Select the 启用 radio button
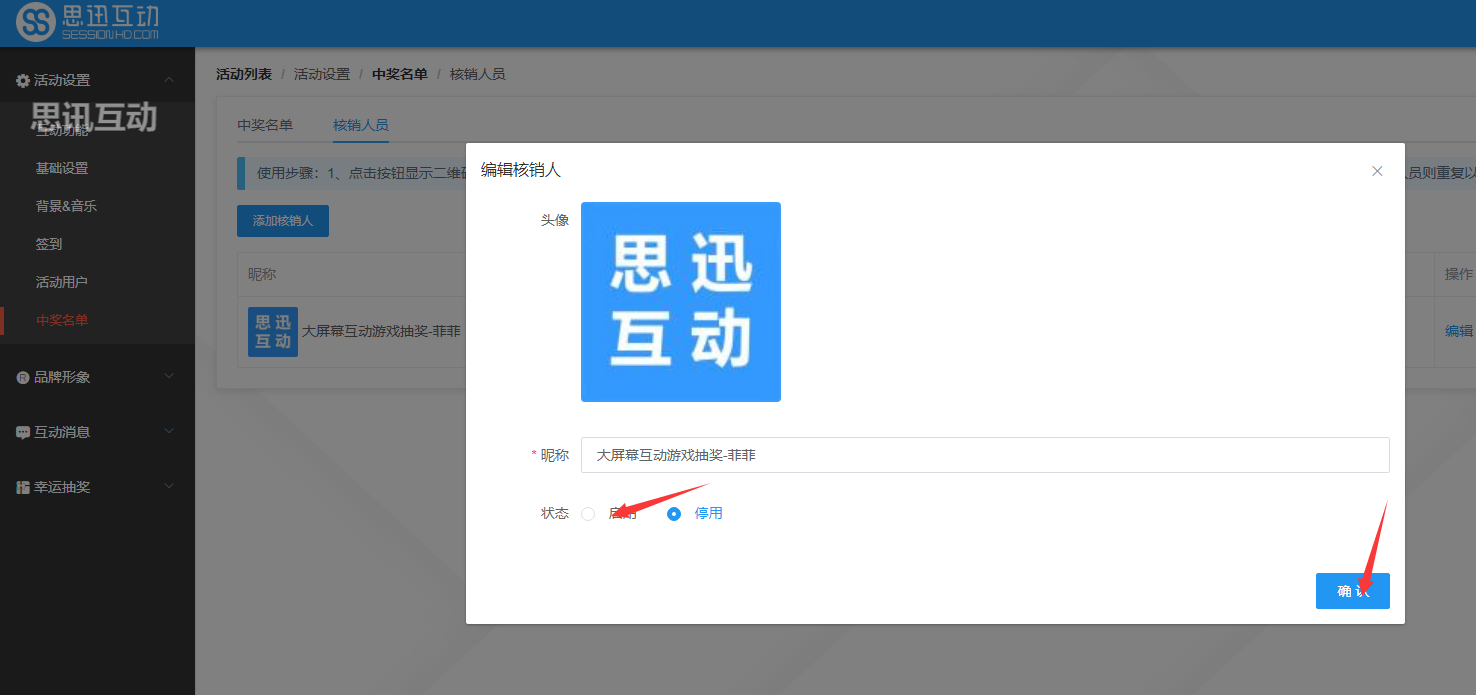Viewport: 1476px width, 695px height. (588, 514)
